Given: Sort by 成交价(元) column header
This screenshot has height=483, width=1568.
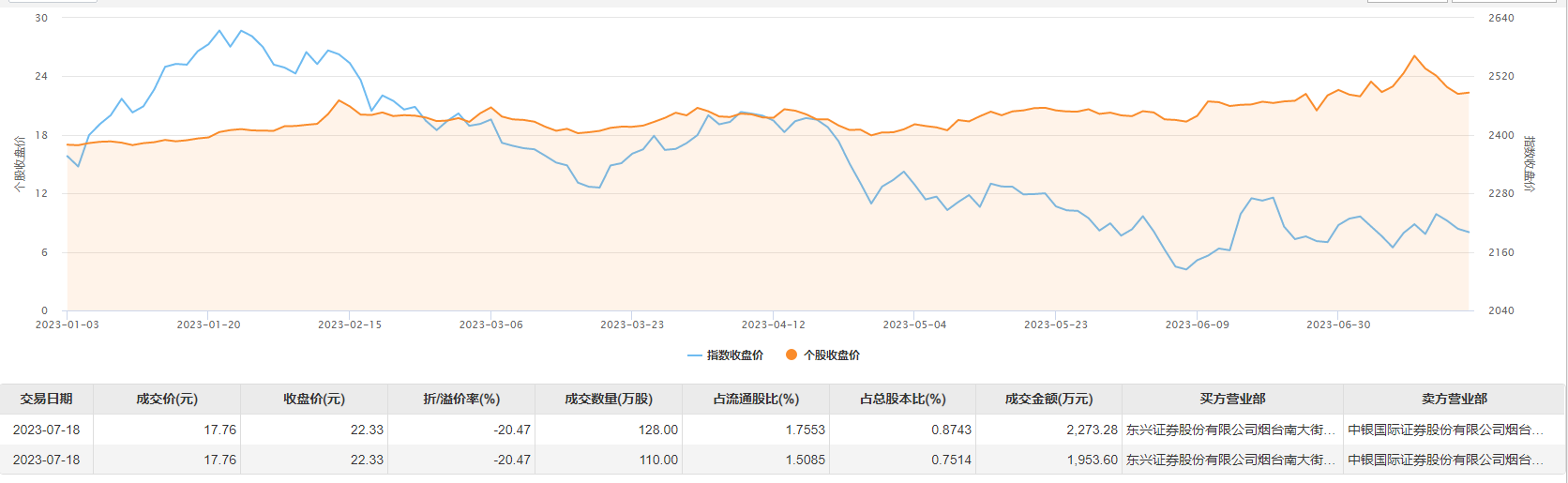Looking at the screenshot, I should 167,399.
